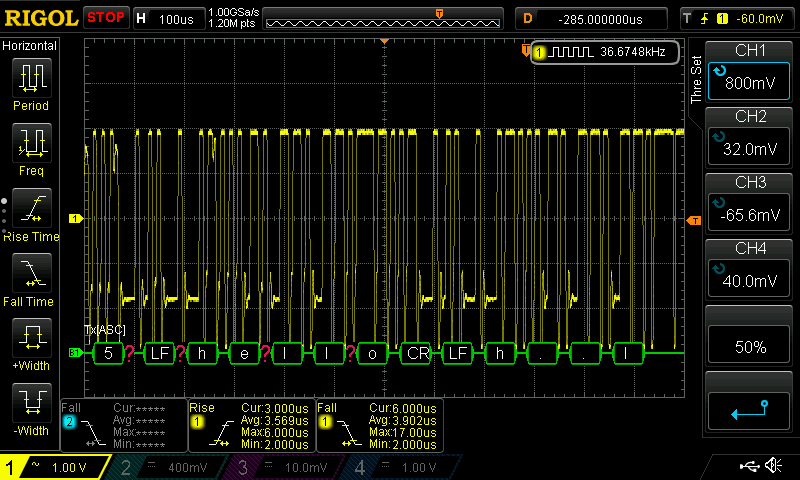The image size is (800, 480).
Task: Select the Freq measurement icon
Action: (x=32, y=143)
